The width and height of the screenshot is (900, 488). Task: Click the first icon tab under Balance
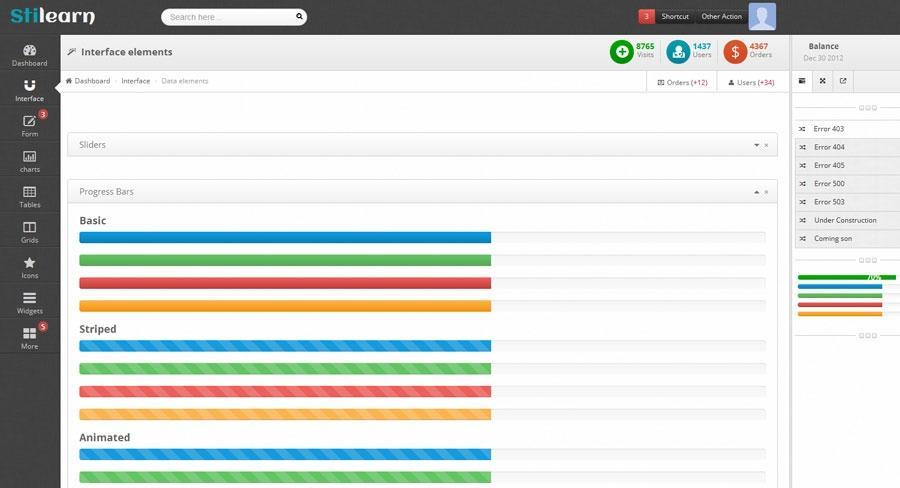(x=802, y=81)
